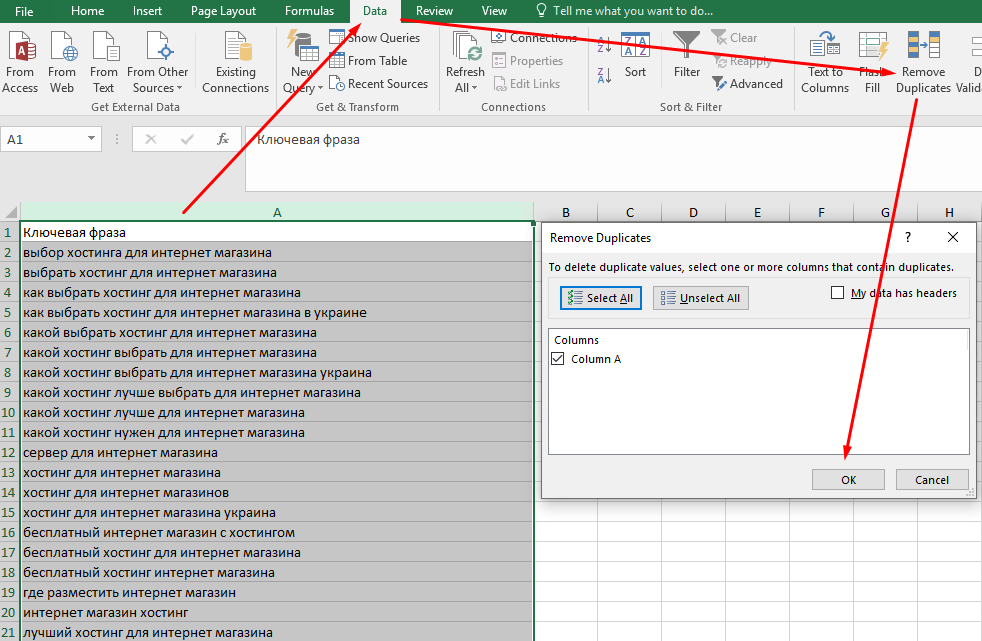Switch to the Review tab
The height and width of the screenshot is (641, 982).
point(434,11)
